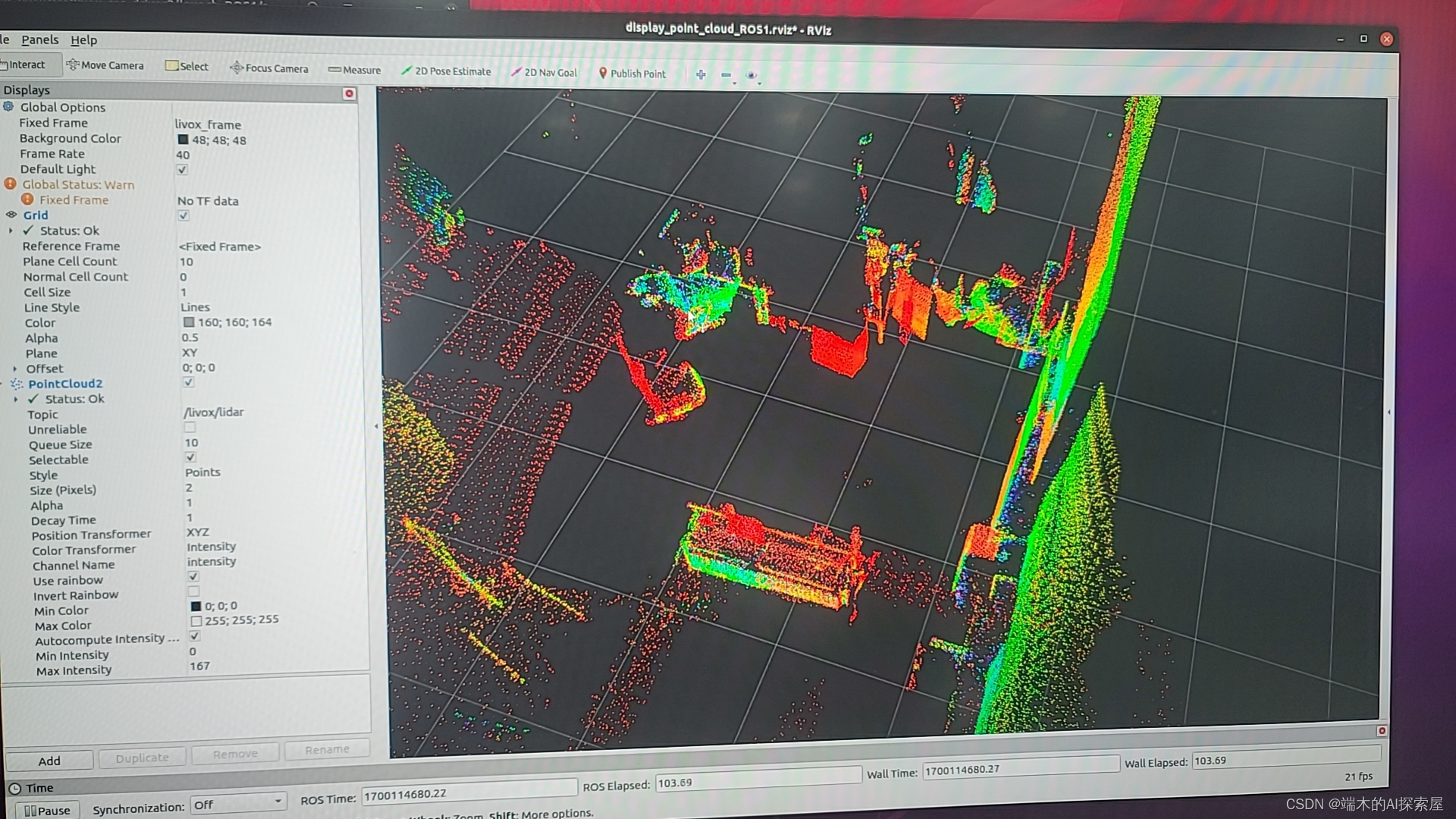The image size is (1456, 819).
Task: Toggle the Selectable checkbox
Action: (x=190, y=457)
